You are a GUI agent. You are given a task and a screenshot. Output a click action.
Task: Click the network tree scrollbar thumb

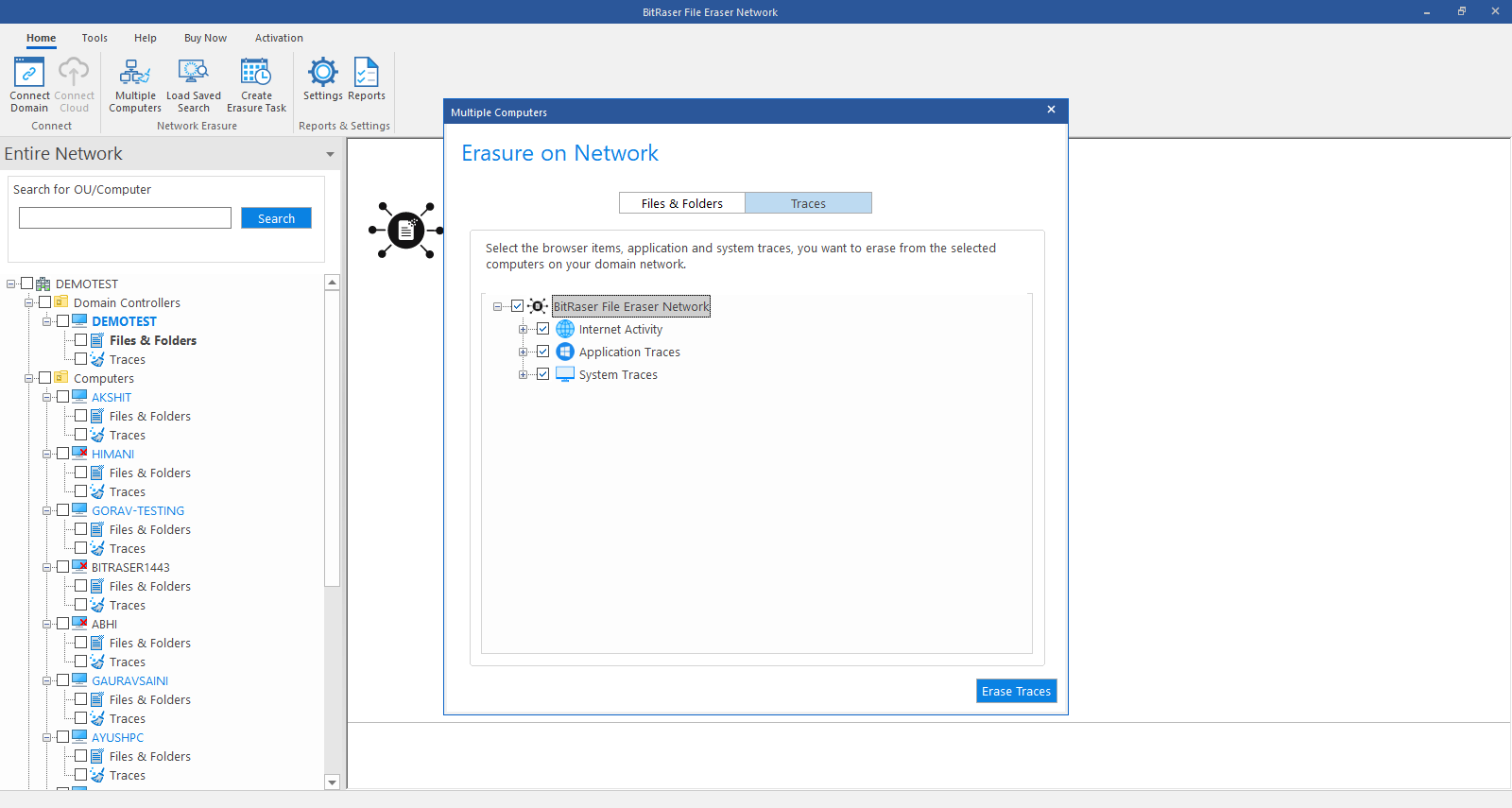coord(332,438)
